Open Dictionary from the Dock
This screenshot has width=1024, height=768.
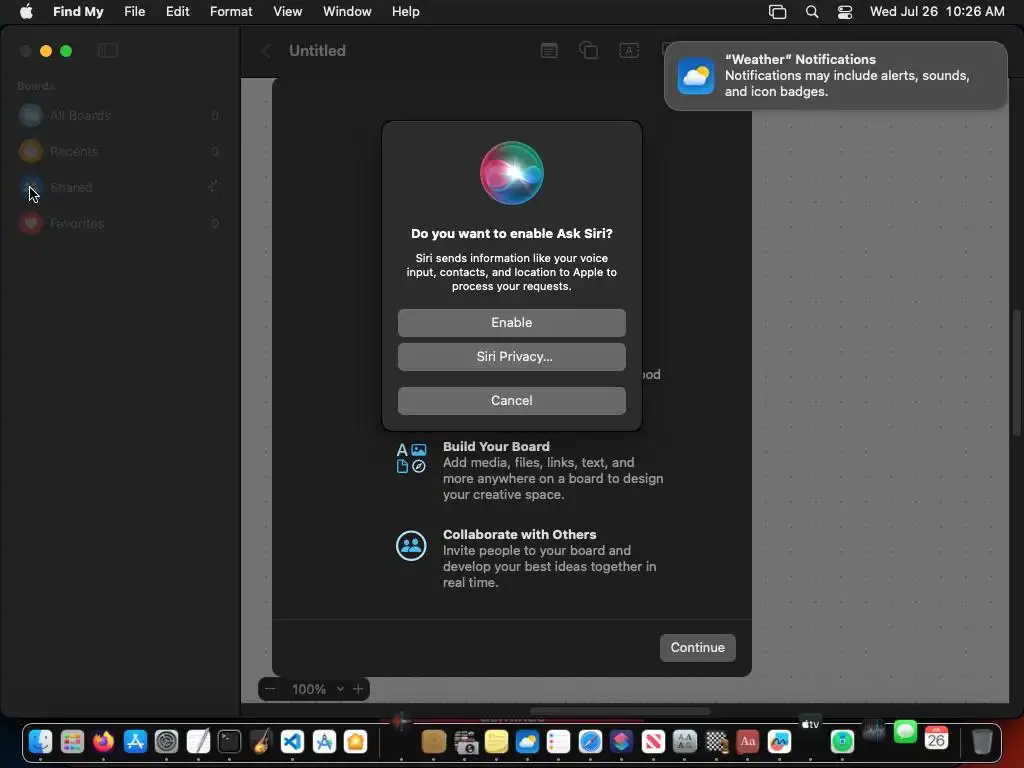pyautogui.click(x=748, y=741)
